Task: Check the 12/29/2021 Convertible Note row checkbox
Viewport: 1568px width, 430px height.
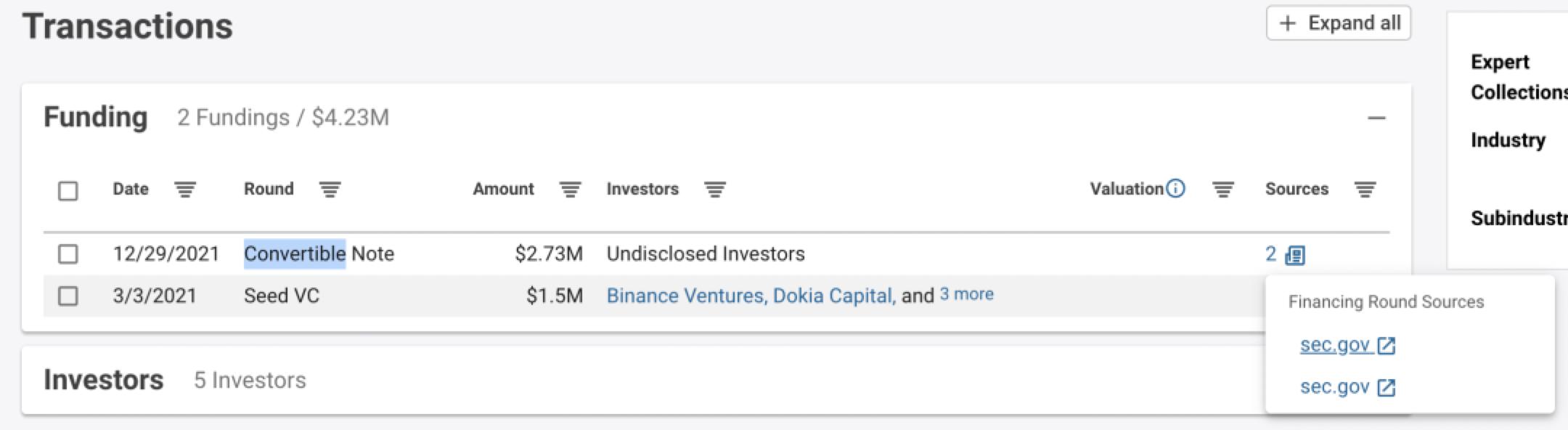Action: [x=68, y=254]
